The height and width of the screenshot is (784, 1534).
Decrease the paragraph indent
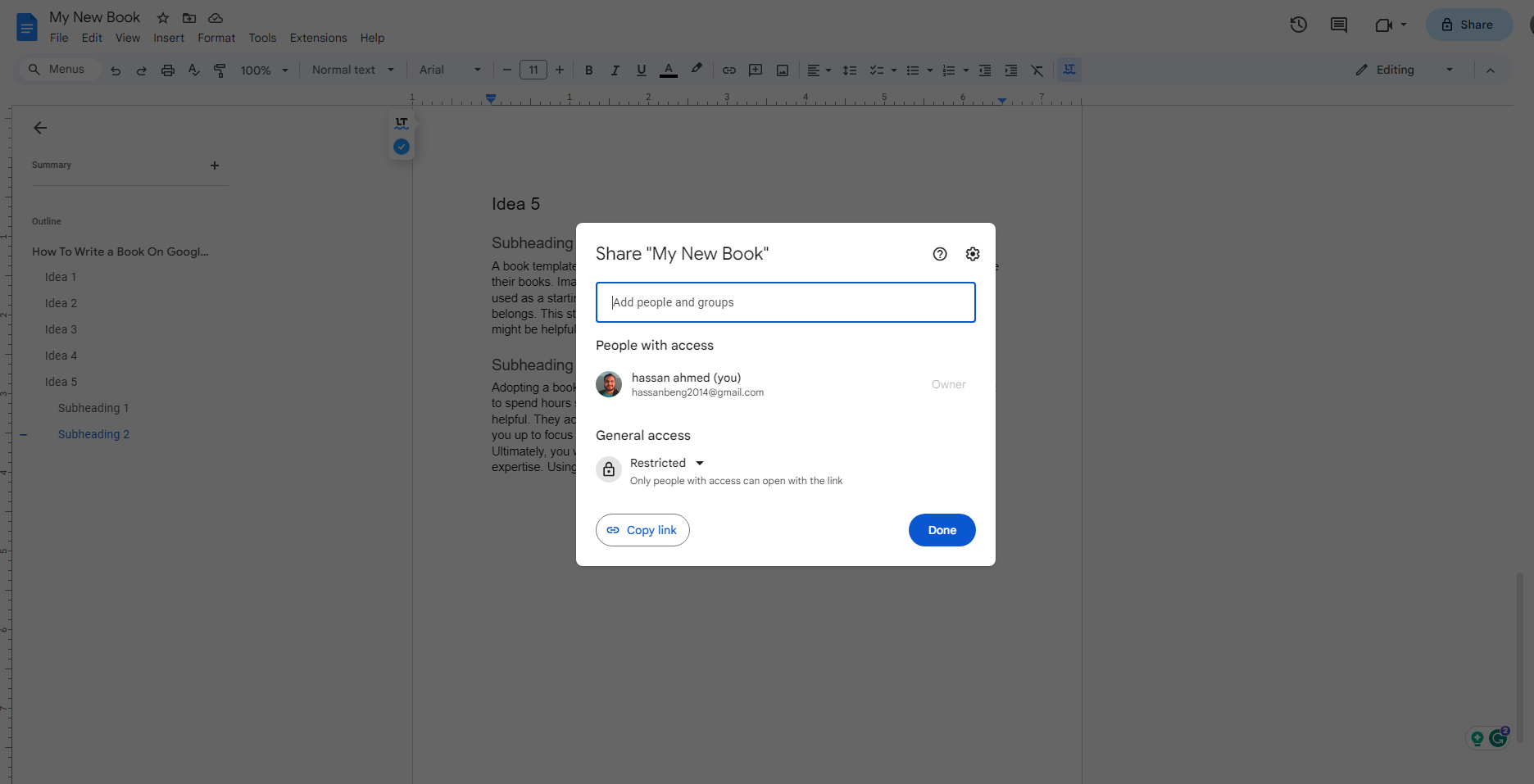(985, 70)
